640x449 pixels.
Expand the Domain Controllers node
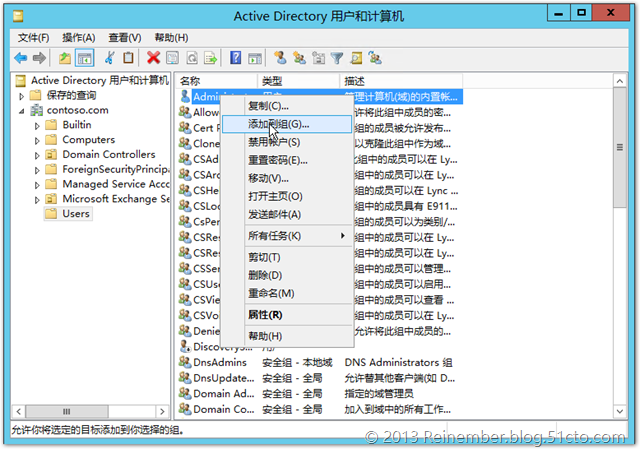(x=37, y=155)
